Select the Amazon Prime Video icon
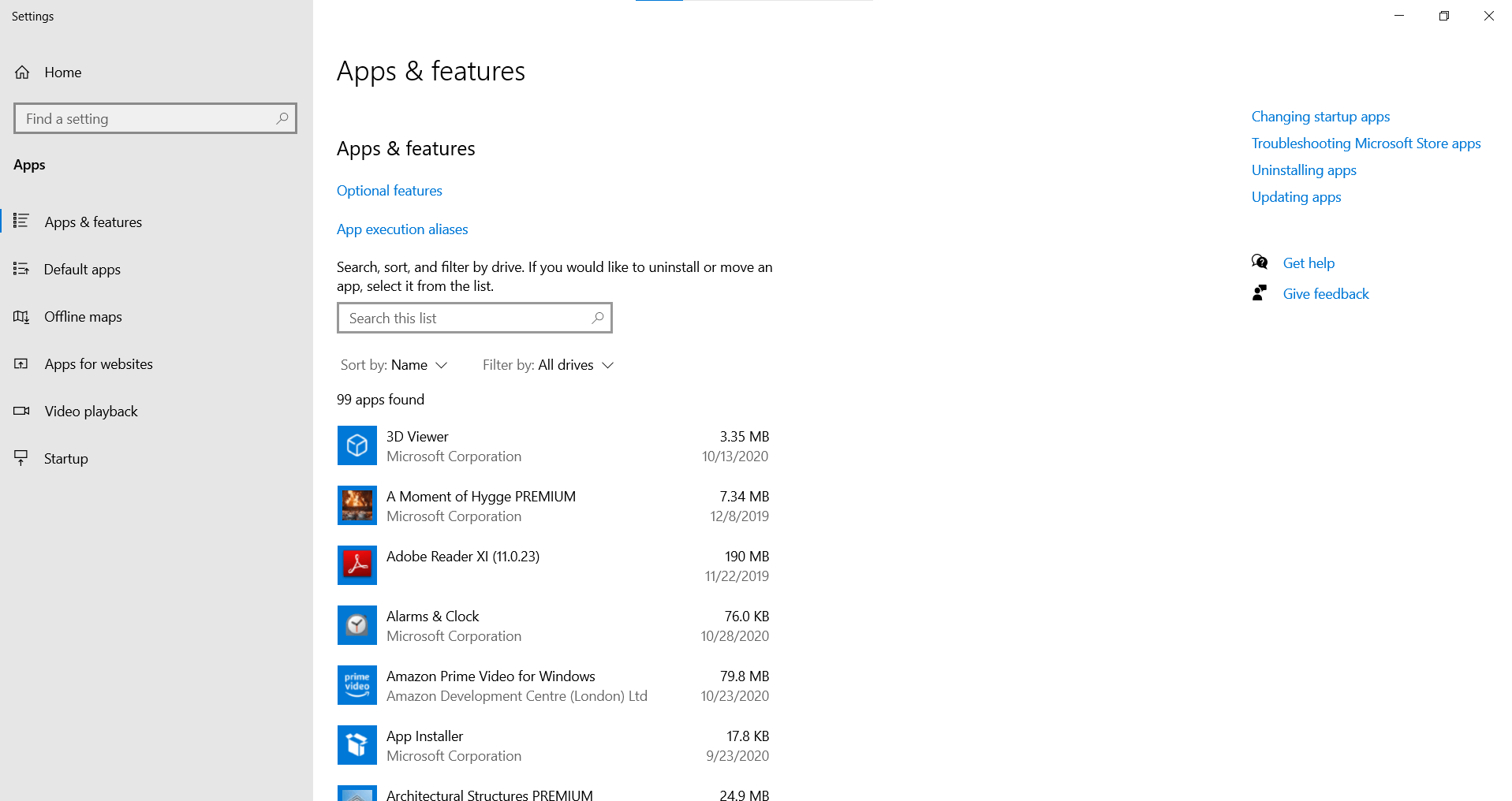1512x801 pixels. tap(357, 685)
